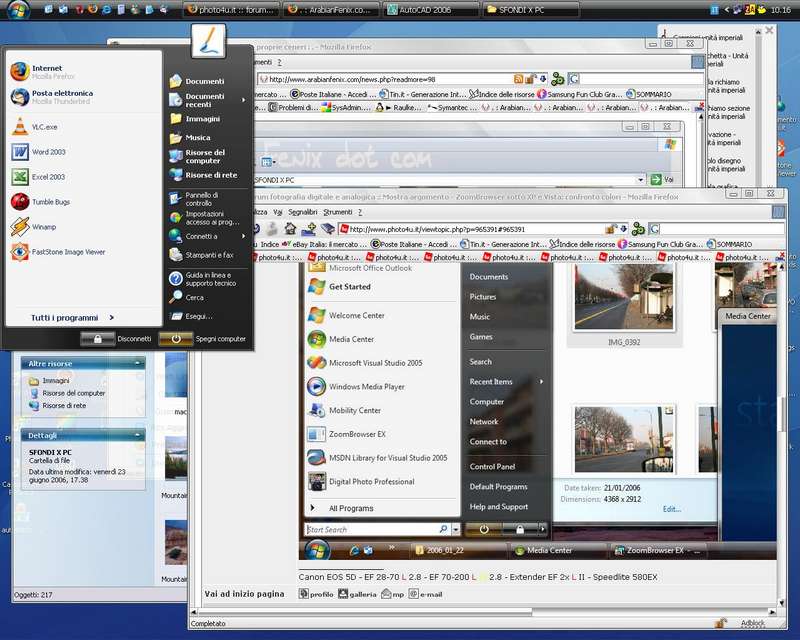Open the Strumenti menu in photo4u Firefox window
This screenshot has width=800, height=640.
pyautogui.click(x=338, y=212)
